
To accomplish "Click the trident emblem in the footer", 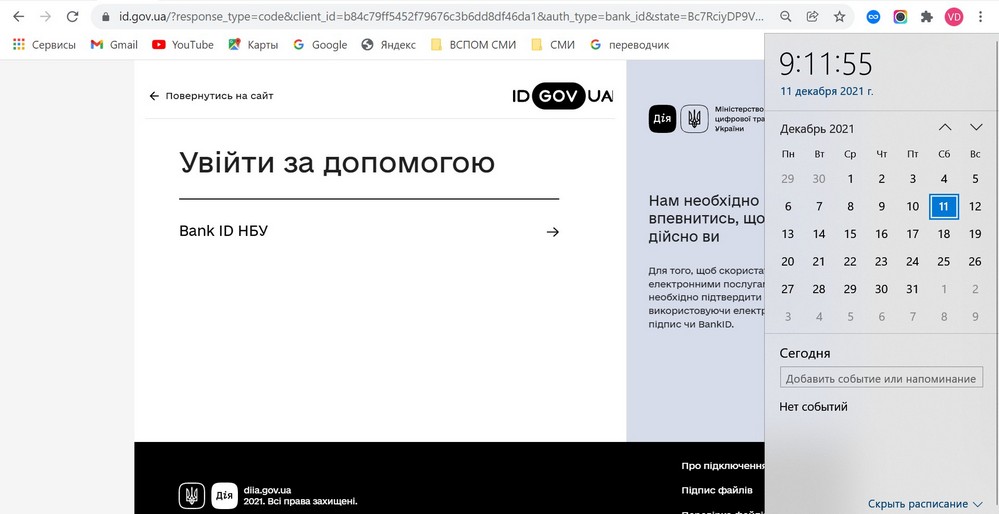I will click(192, 496).
